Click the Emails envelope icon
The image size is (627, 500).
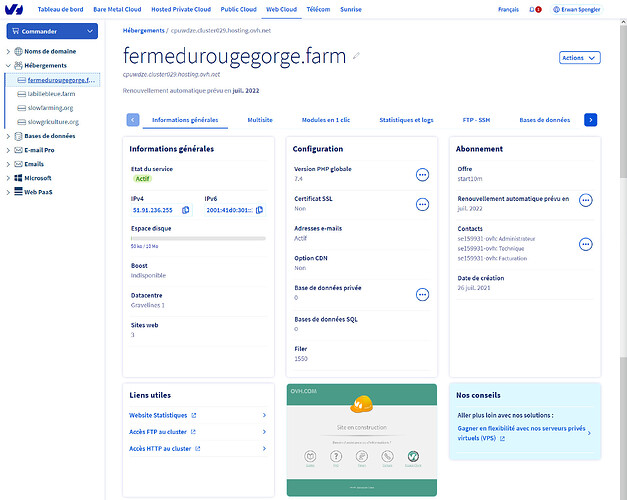coord(18,164)
